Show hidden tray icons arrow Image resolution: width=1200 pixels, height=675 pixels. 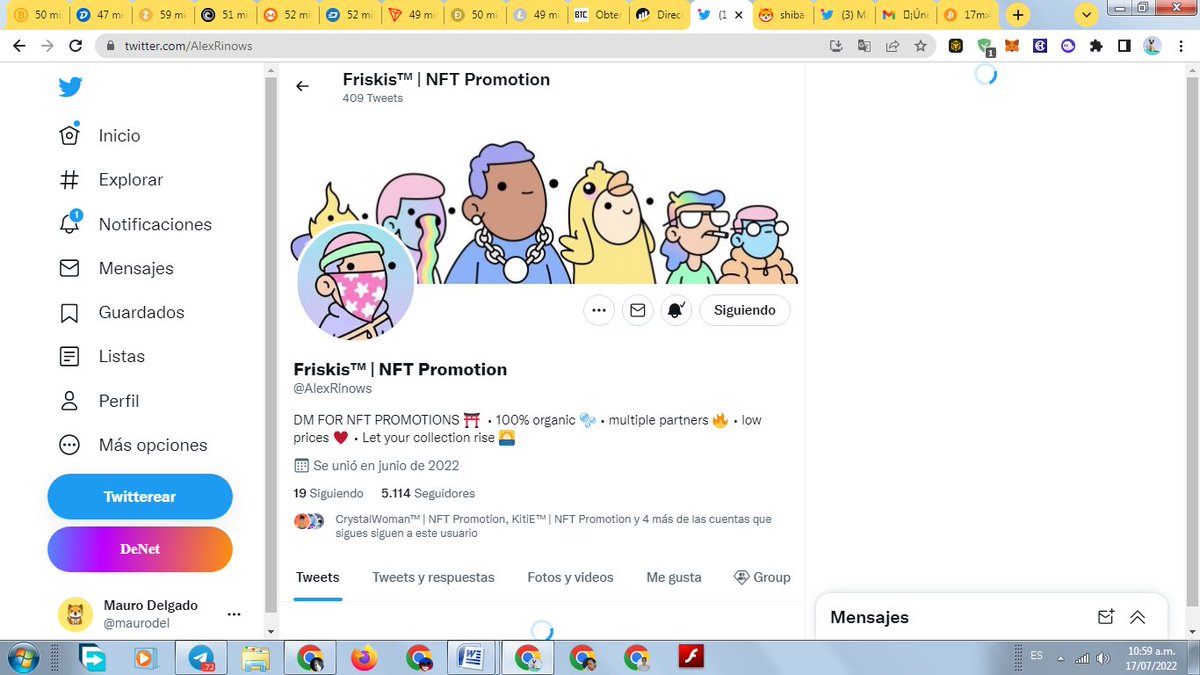coord(1063,658)
